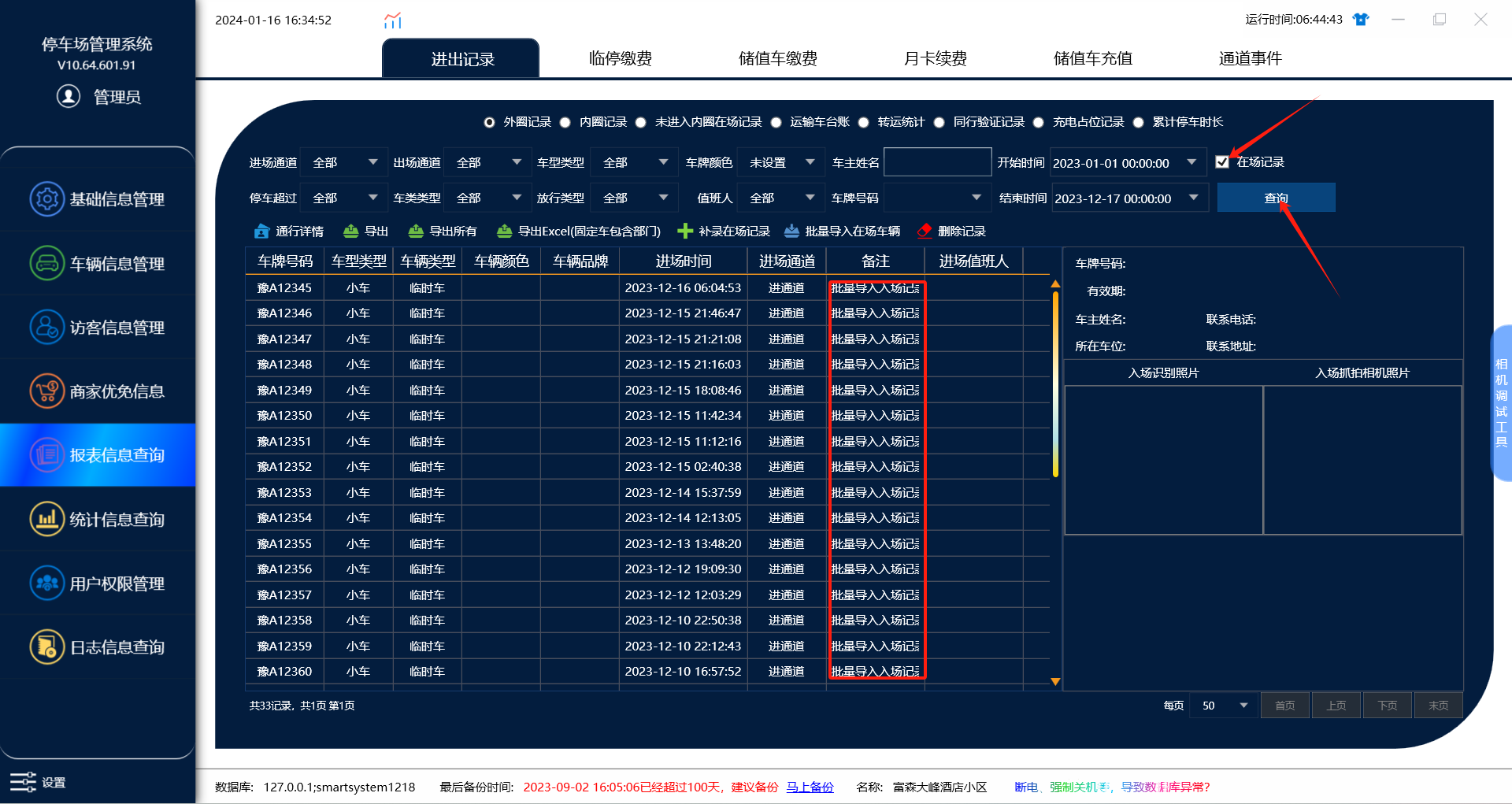Open 通行详情 toolbar item
This screenshot has width=1512, height=804.
click(x=289, y=231)
